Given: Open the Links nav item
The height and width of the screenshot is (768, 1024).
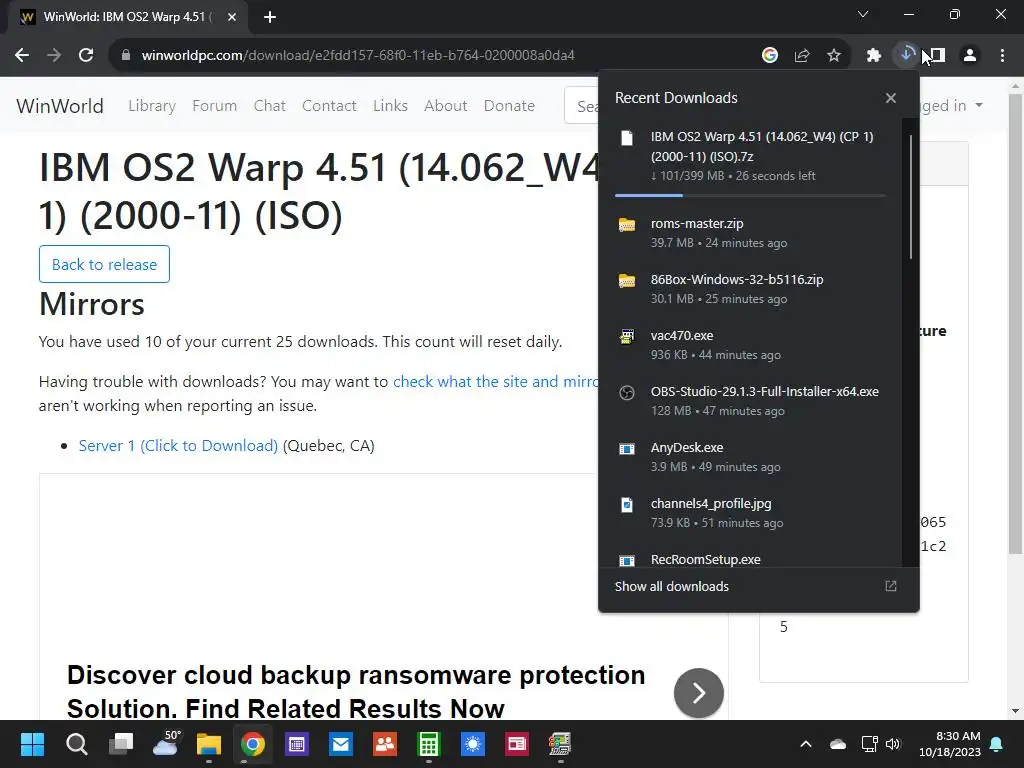Looking at the screenshot, I should [391, 106].
